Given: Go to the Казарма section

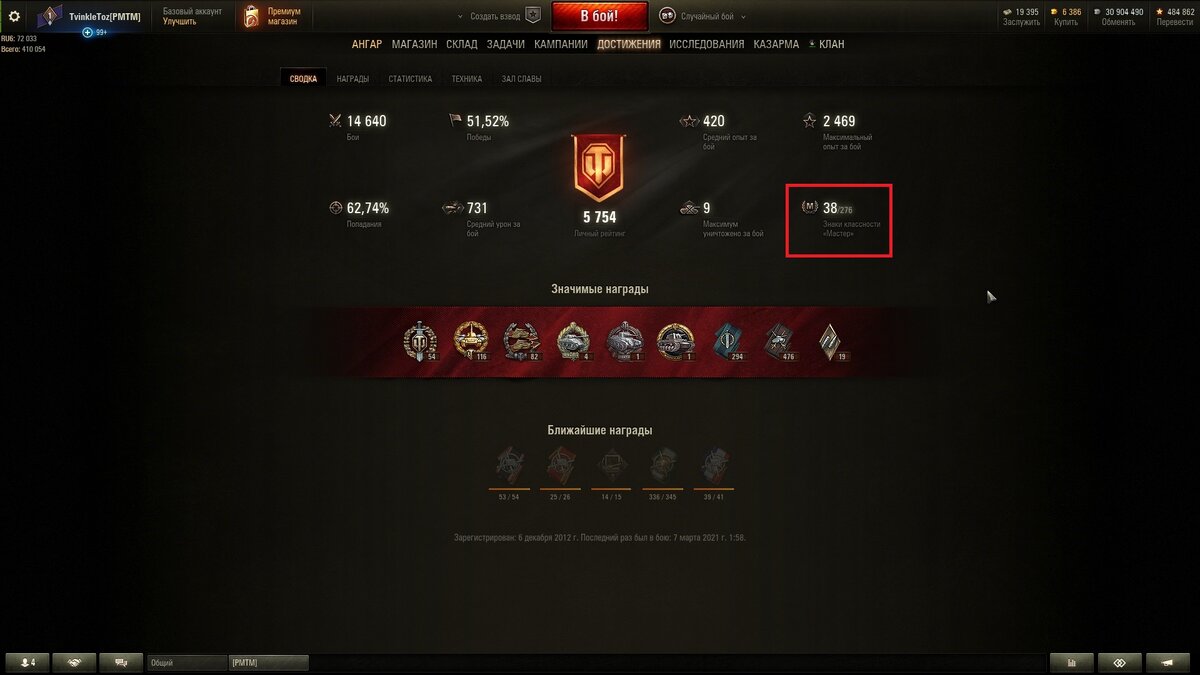Looking at the screenshot, I should click(x=776, y=44).
